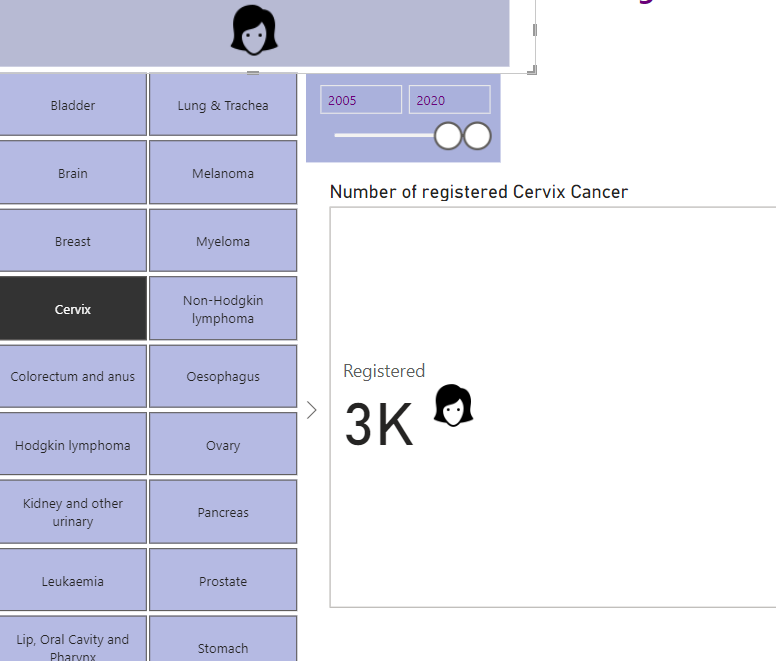Click the left handle of year slider
This screenshot has width=776, height=661.
[x=448, y=135]
